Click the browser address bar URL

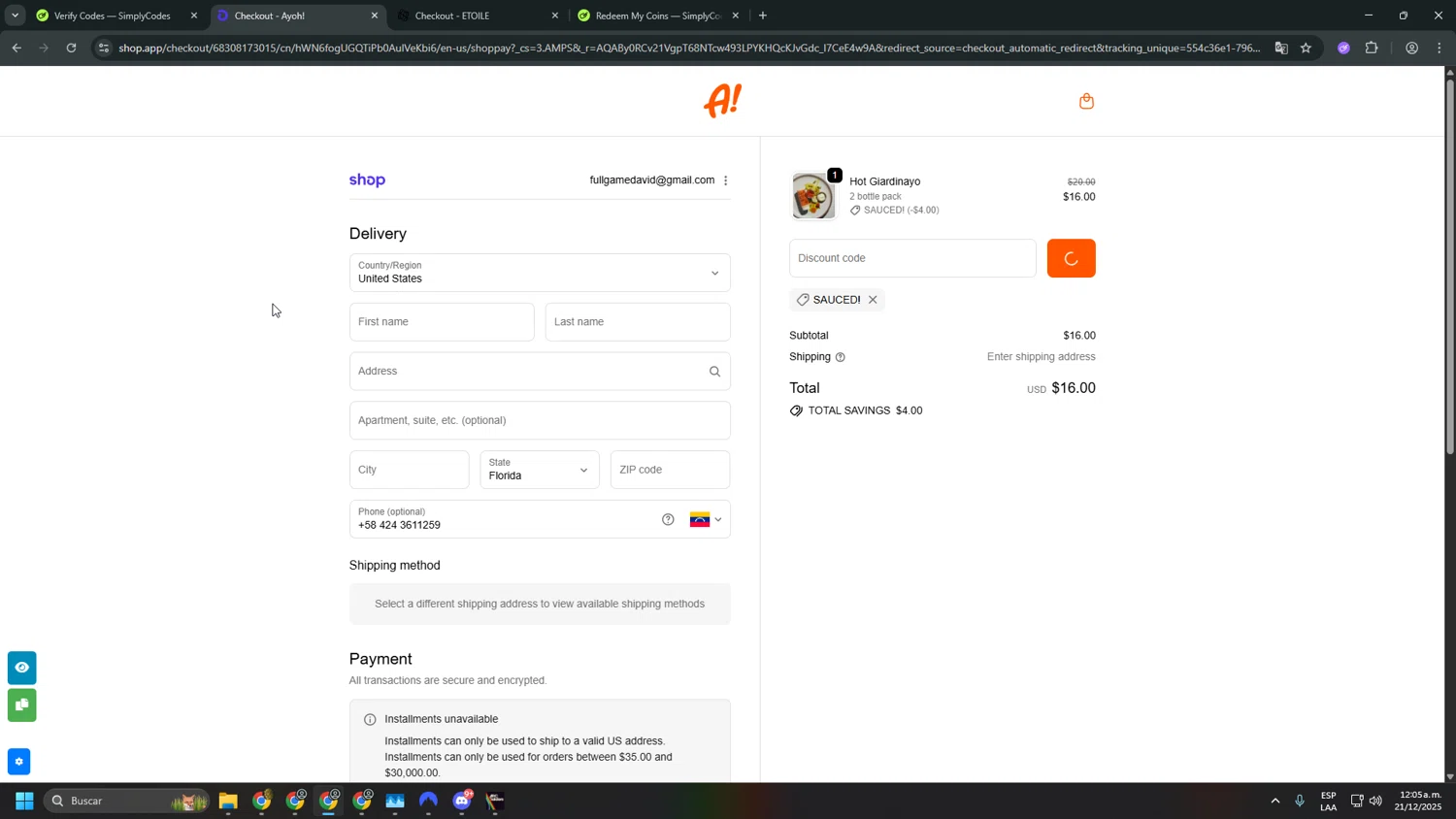689,48
